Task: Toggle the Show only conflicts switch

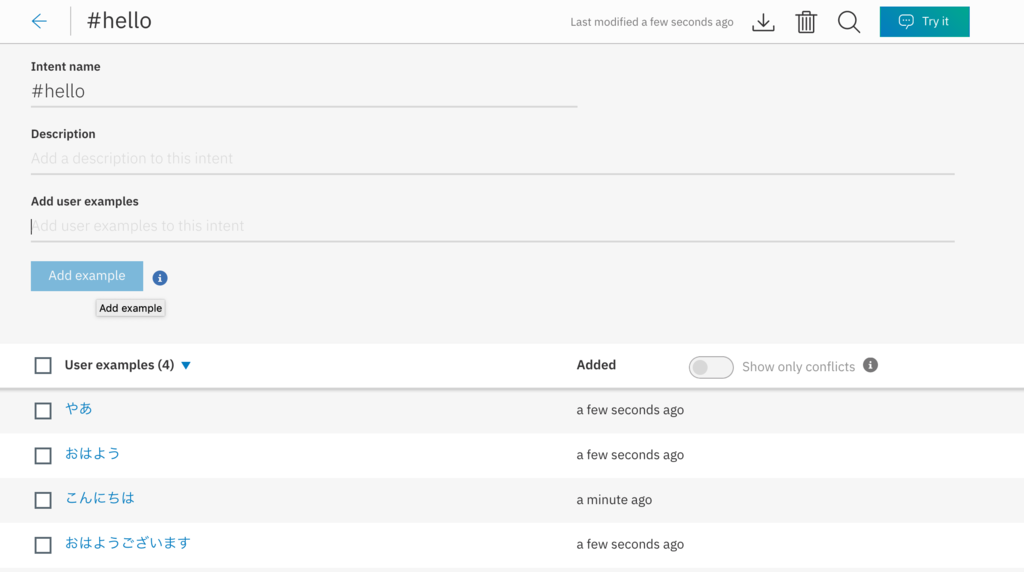Action: point(711,367)
